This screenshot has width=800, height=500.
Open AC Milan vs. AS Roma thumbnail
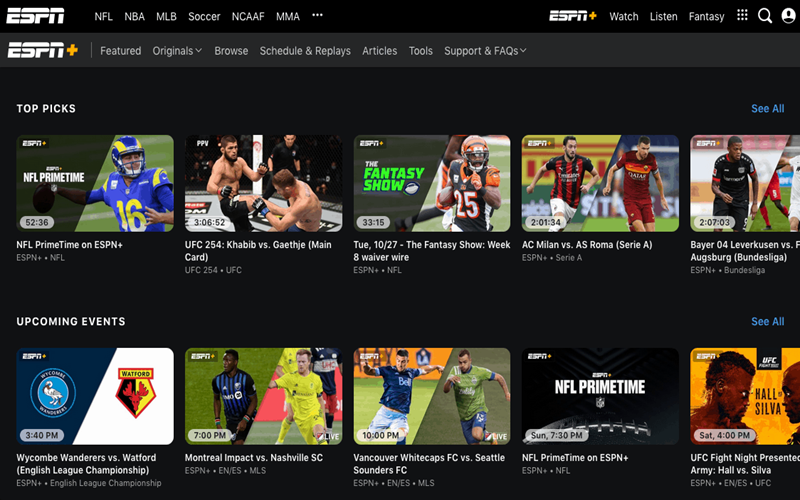point(600,183)
